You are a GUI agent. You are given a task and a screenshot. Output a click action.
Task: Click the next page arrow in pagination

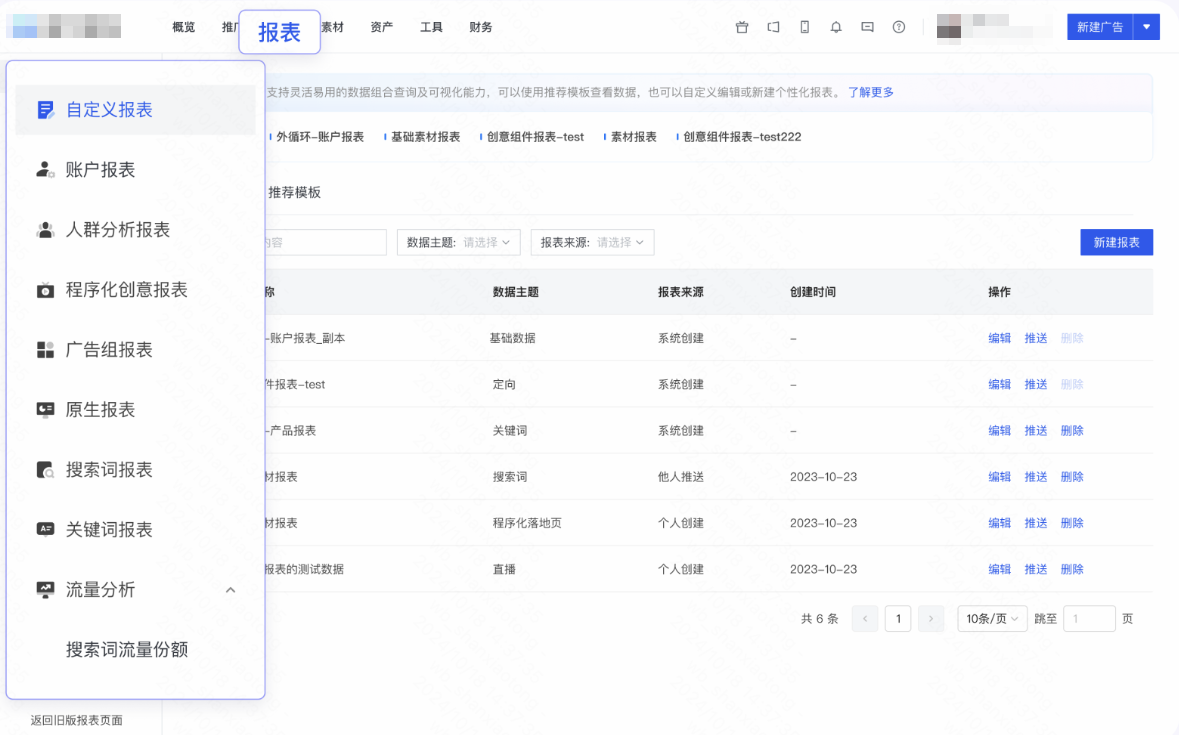coord(930,618)
